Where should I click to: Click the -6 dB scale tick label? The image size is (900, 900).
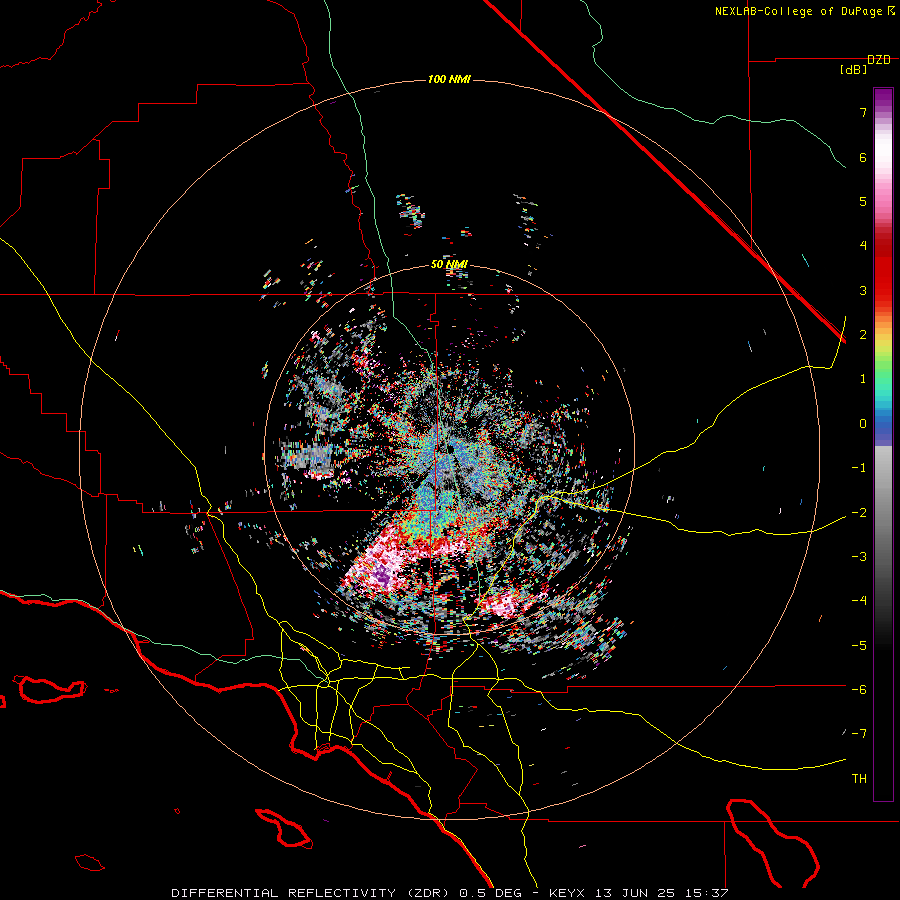coord(859,690)
